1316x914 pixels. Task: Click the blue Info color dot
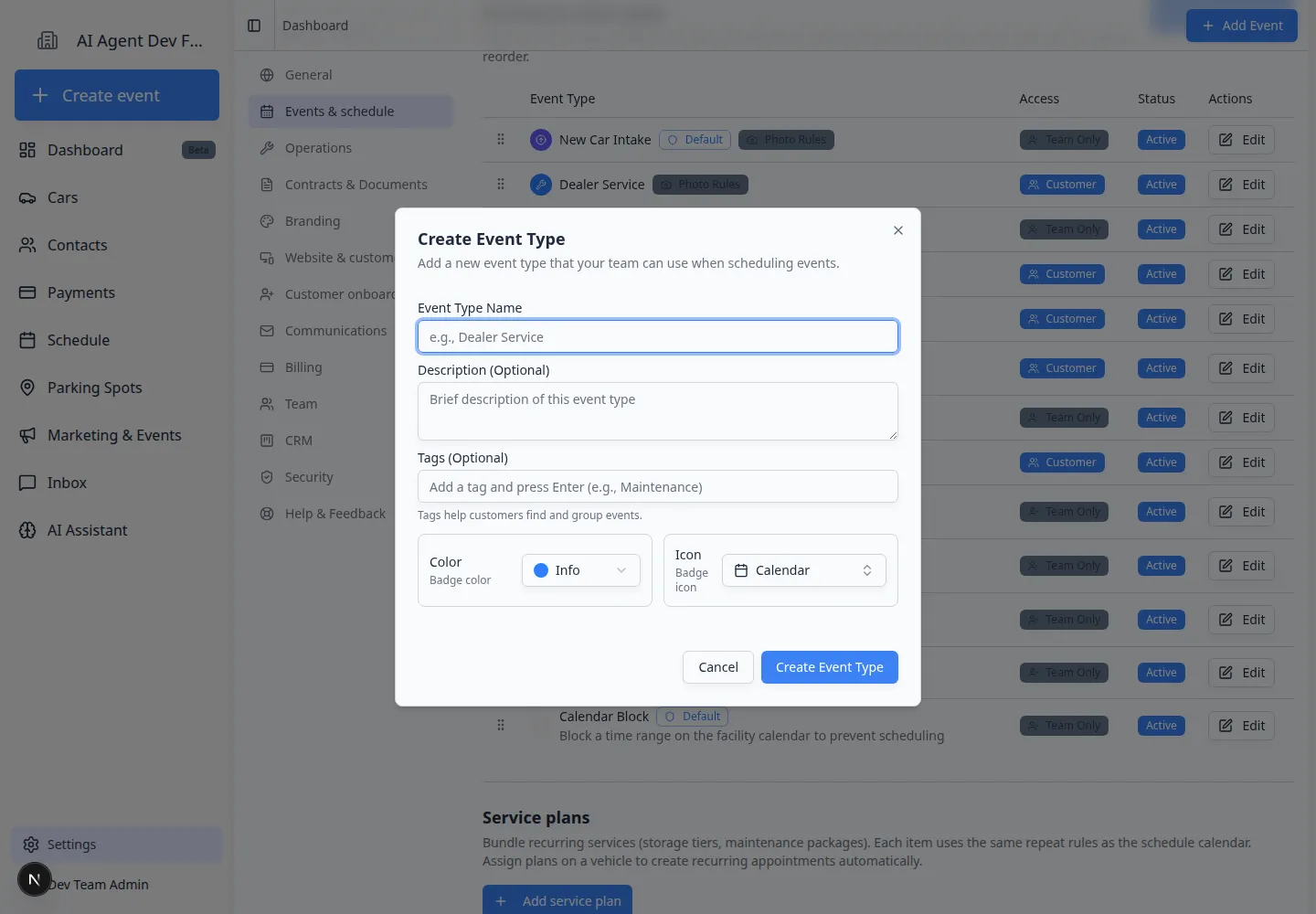tap(541, 570)
